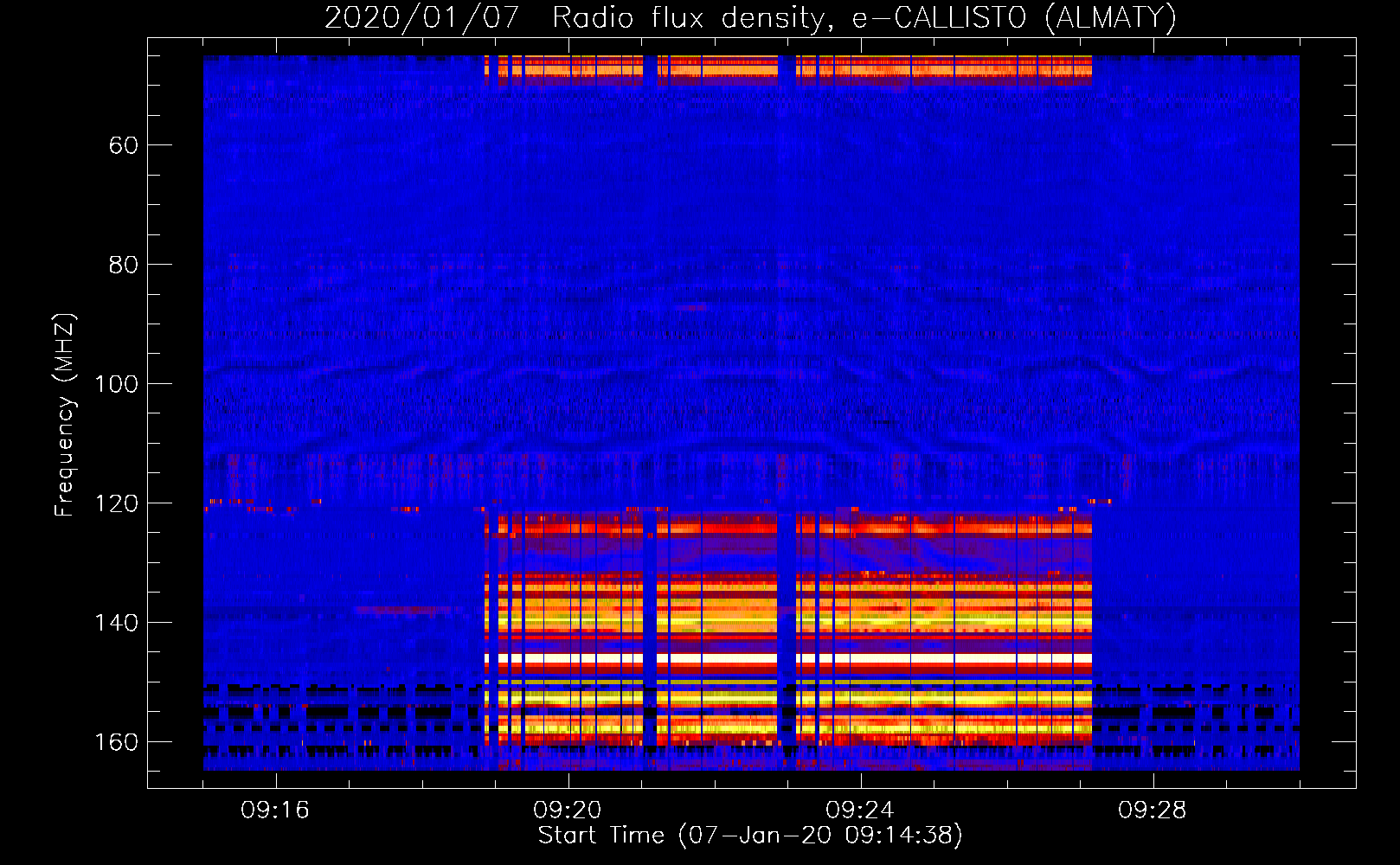The height and width of the screenshot is (865, 1400).
Task: Click the 'Frequency (MHZ)' axis label
Action: tap(65, 414)
